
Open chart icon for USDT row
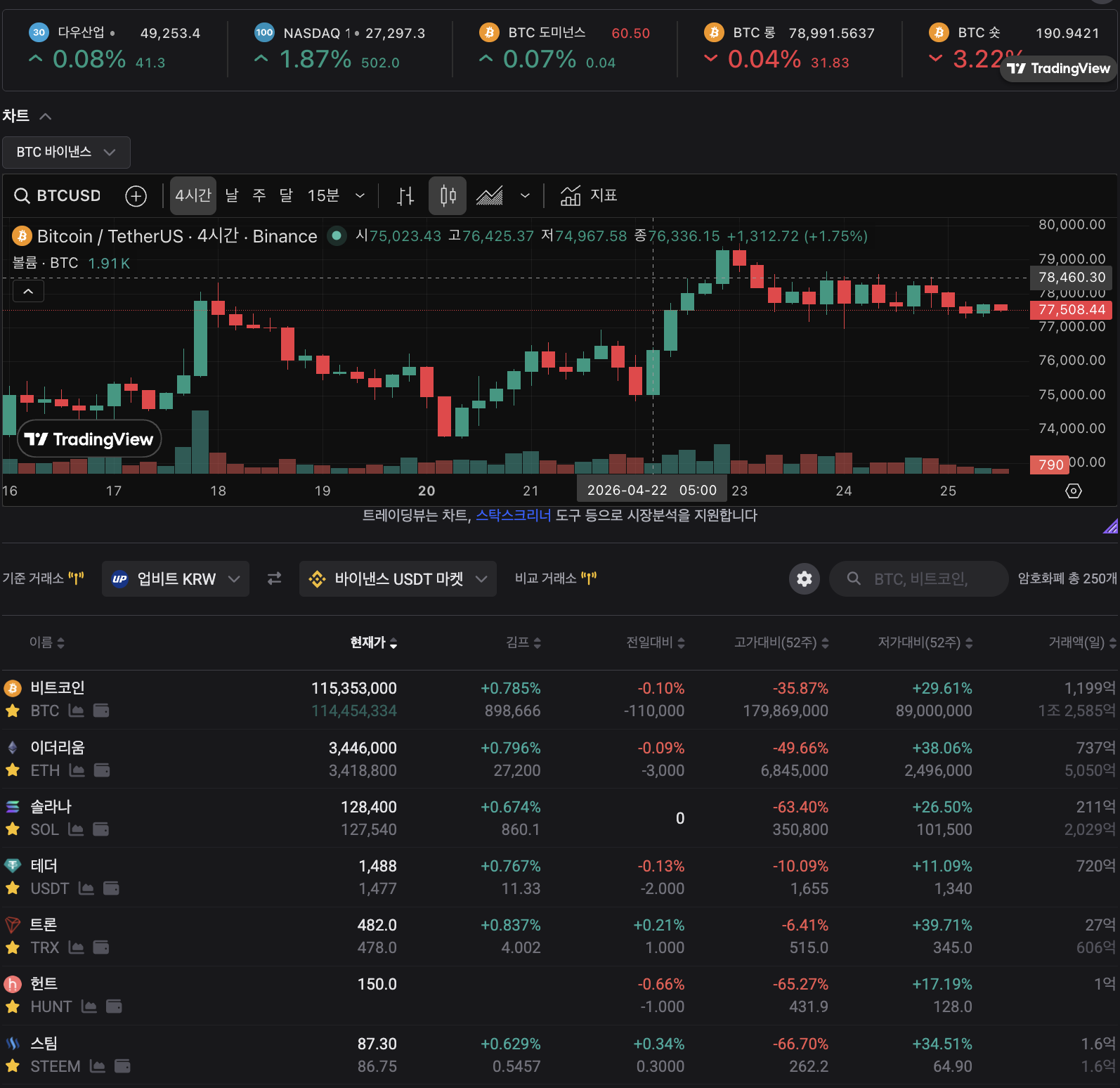(x=86, y=888)
